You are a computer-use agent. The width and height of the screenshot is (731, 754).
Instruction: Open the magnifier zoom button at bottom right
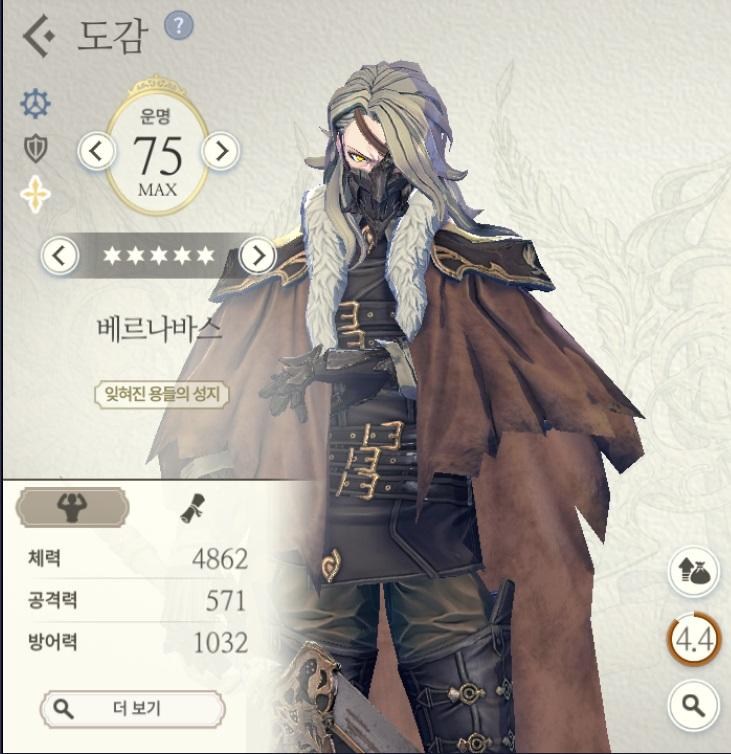693,705
